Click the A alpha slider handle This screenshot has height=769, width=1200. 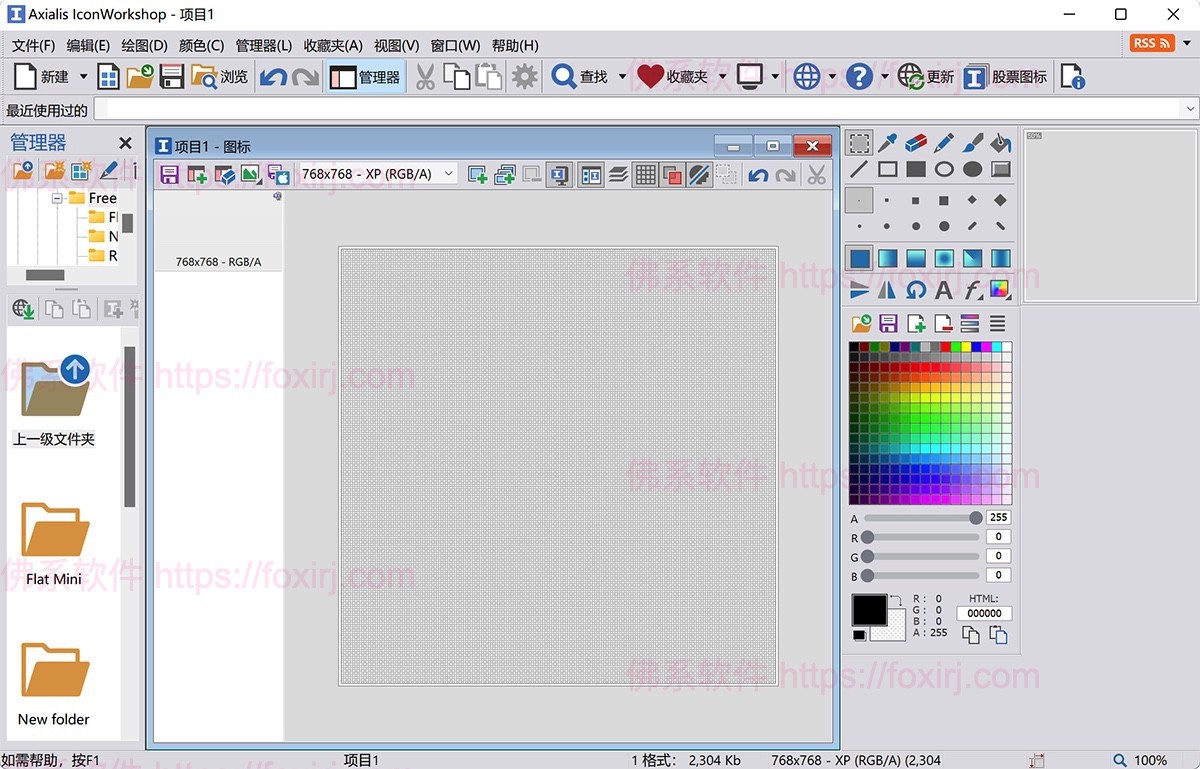coord(975,518)
